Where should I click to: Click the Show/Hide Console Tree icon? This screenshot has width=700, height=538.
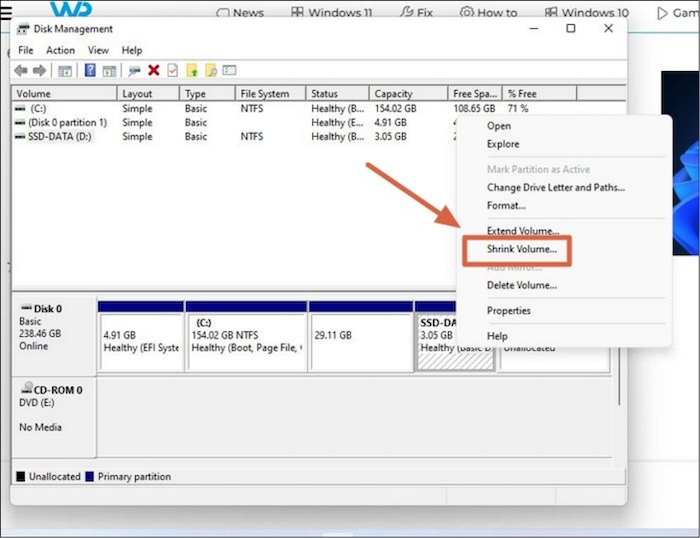point(65,70)
